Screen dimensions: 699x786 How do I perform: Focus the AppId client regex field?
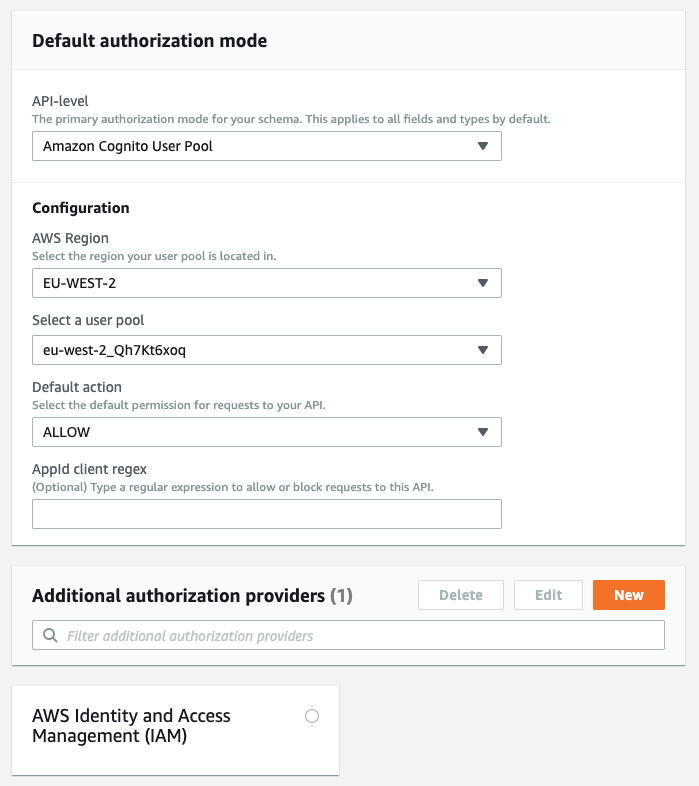[x=267, y=514]
